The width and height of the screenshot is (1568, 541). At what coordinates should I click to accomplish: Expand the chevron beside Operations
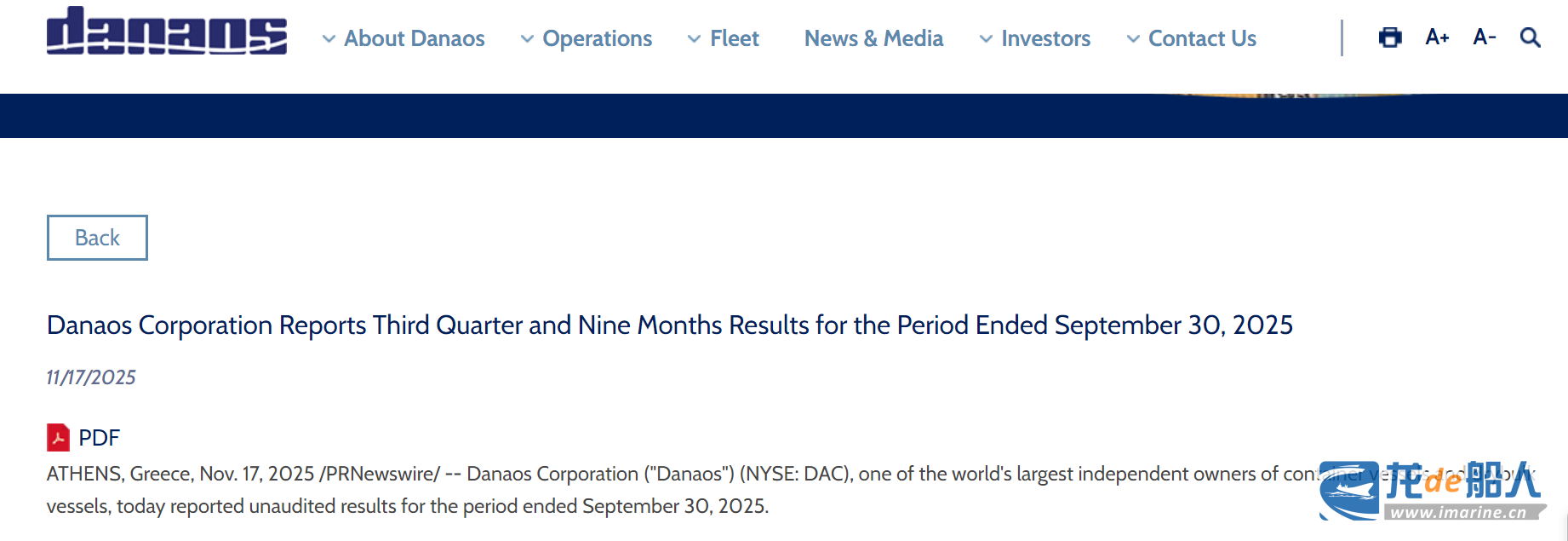tap(528, 39)
